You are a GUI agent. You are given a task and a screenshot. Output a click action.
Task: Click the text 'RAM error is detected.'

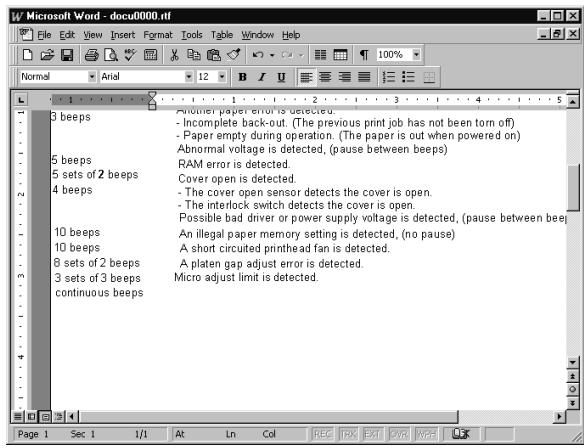(234, 164)
